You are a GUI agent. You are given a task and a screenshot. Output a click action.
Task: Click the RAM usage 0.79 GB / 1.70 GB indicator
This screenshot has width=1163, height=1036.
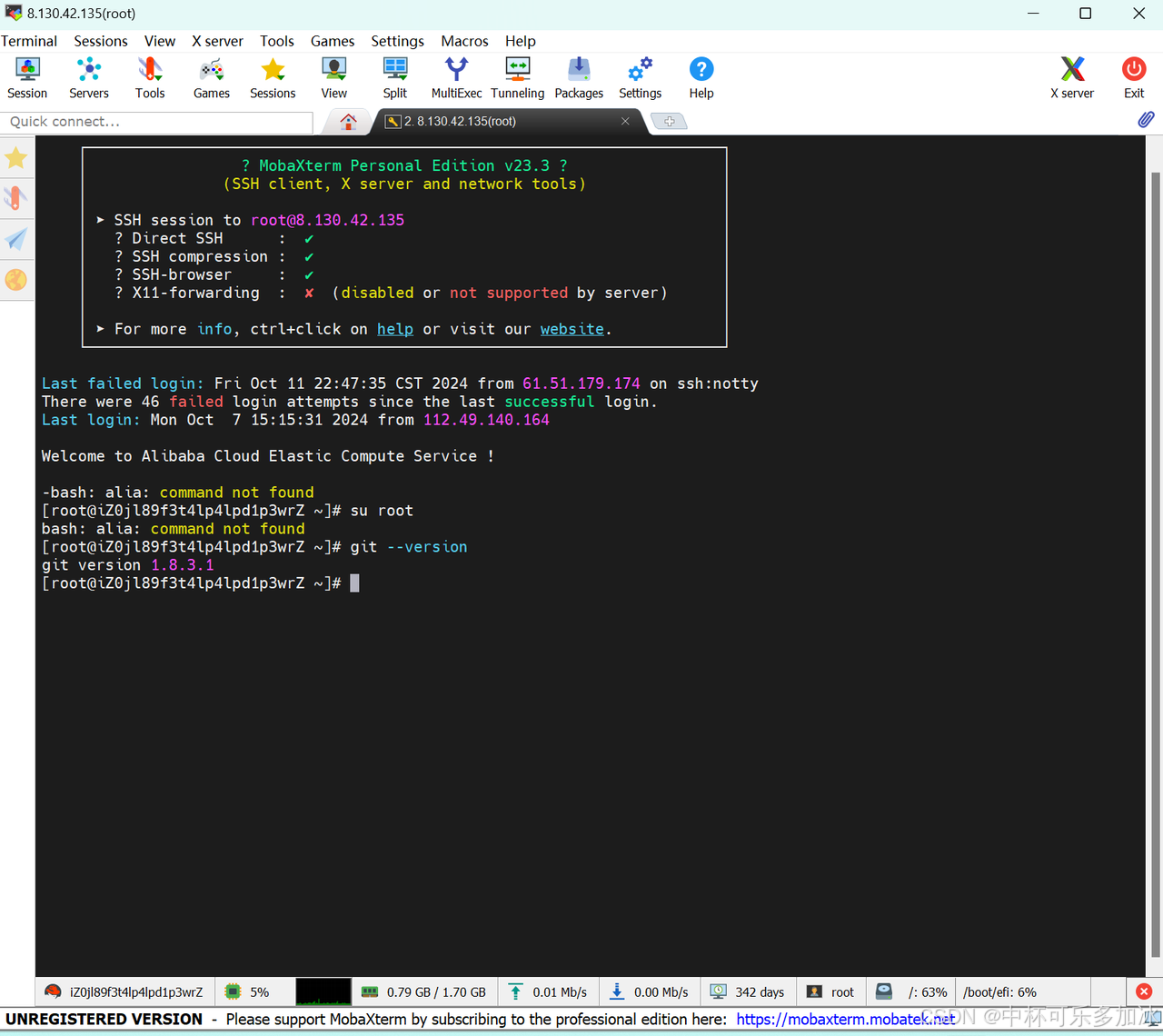point(423,992)
